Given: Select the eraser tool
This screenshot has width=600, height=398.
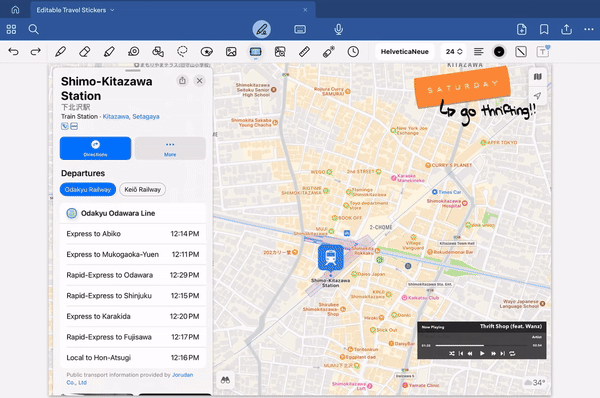Looking at the screenshot, I should tap(85, 52).
